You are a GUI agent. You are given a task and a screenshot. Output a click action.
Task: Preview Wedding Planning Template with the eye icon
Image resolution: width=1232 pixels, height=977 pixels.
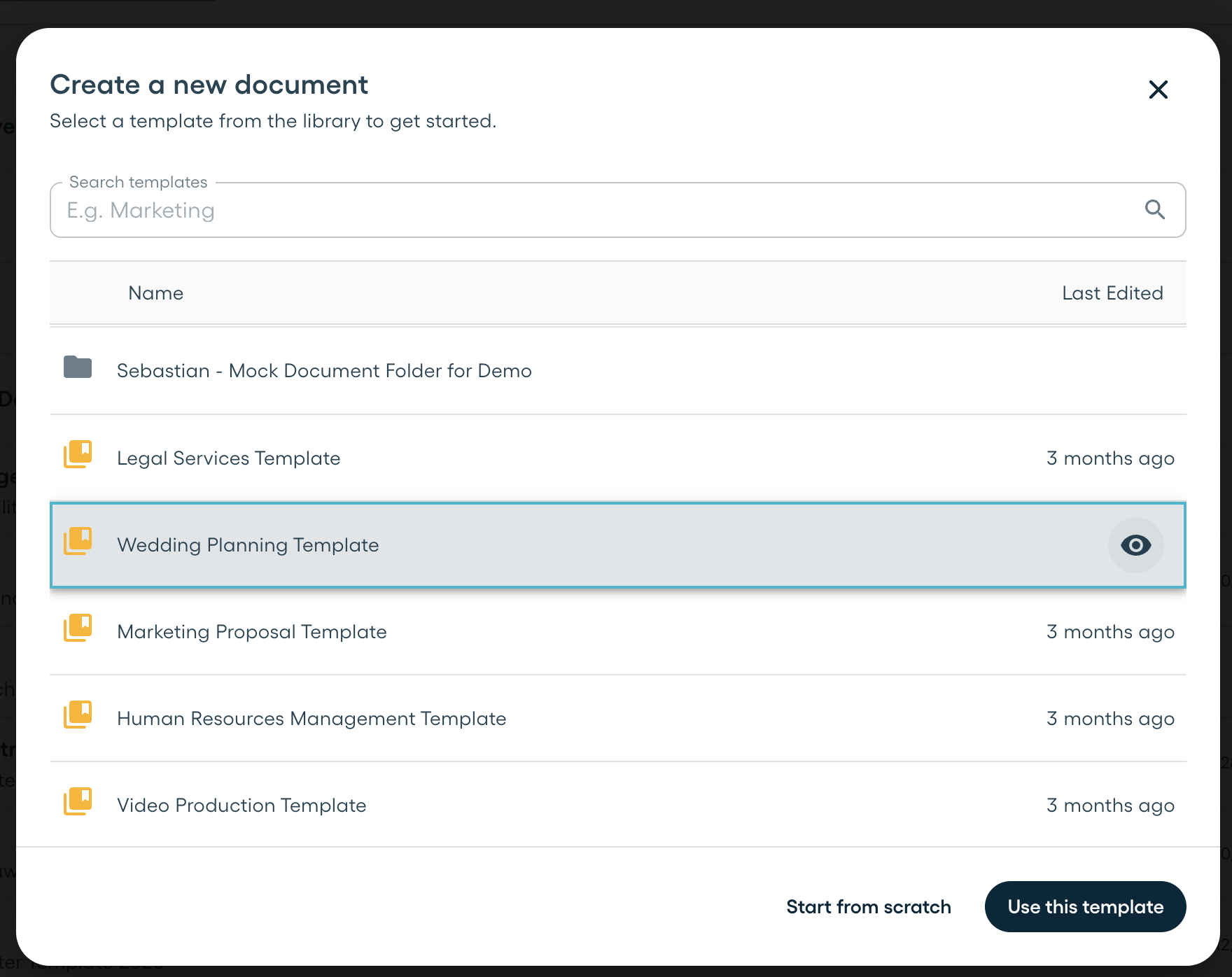[1135, 545]
